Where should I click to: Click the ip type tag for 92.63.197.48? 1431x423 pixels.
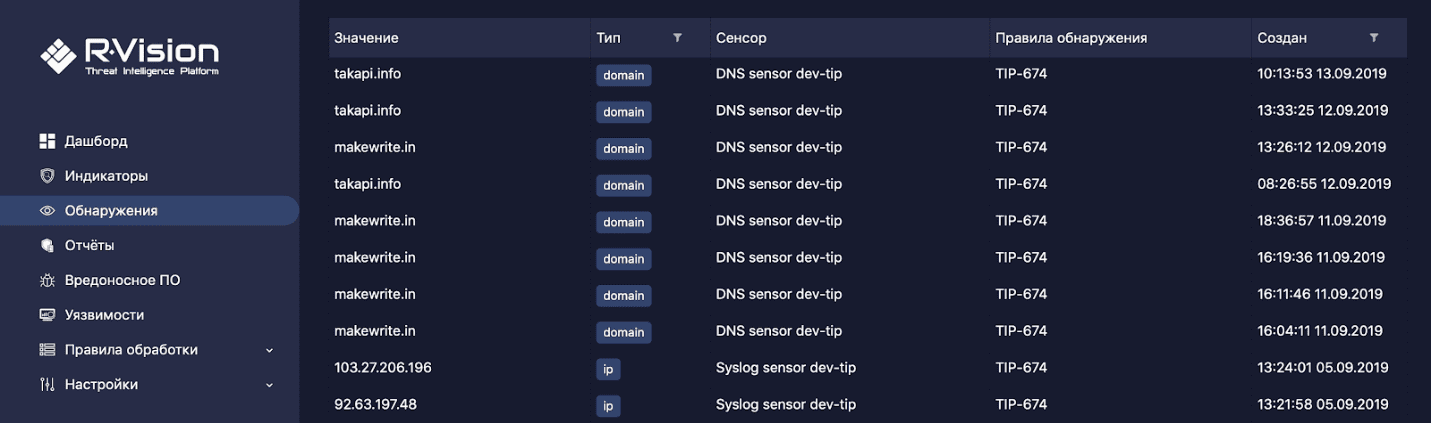click(x=607, y=406)
